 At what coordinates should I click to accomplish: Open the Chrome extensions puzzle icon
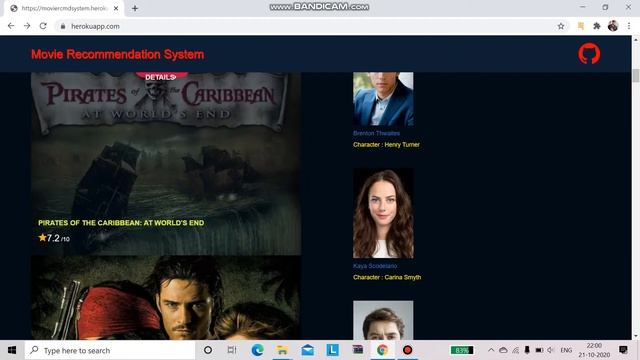click(597, 26)
